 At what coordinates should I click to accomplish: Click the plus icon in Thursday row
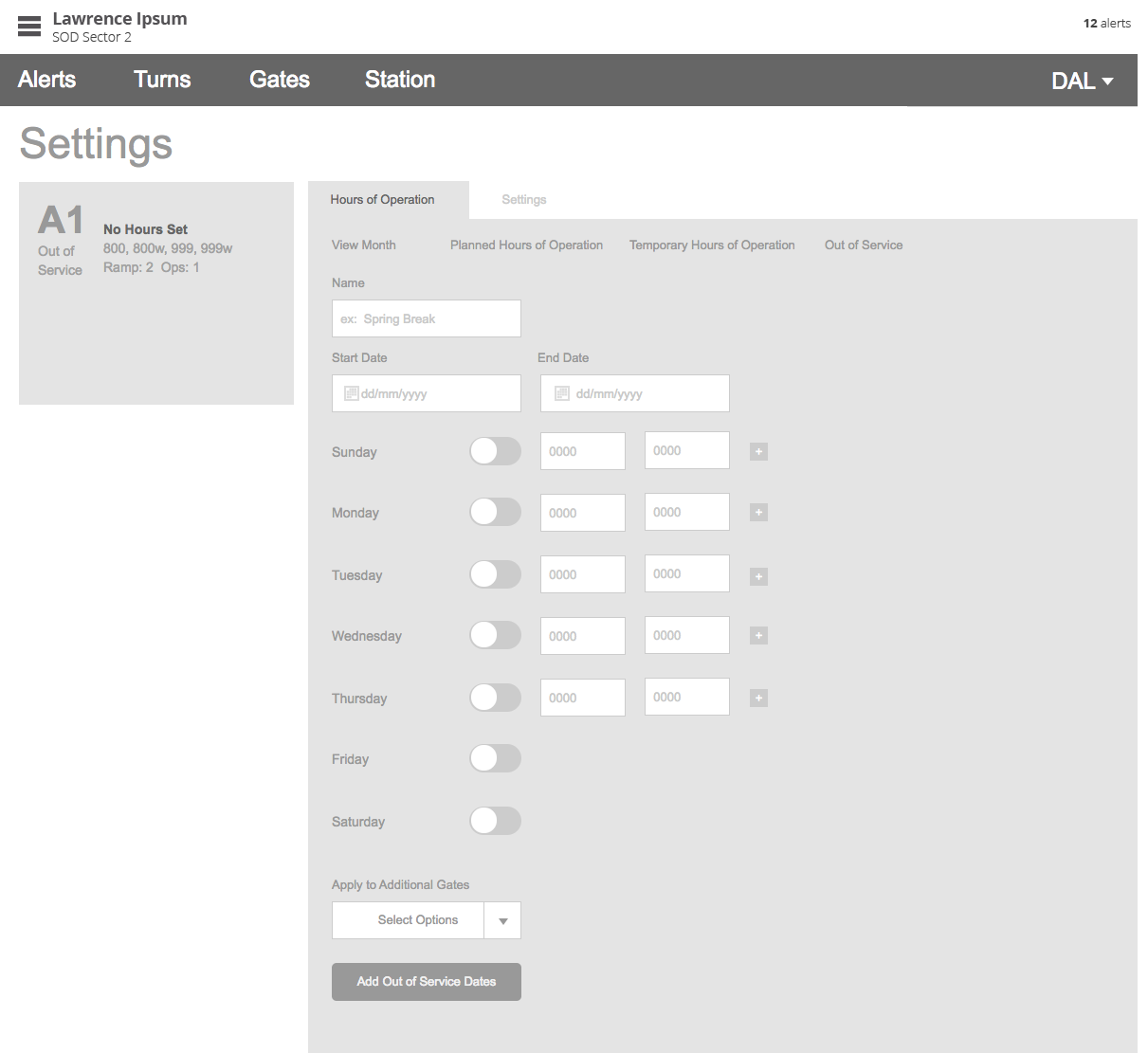pyautogui.click(x=758, y=699)
